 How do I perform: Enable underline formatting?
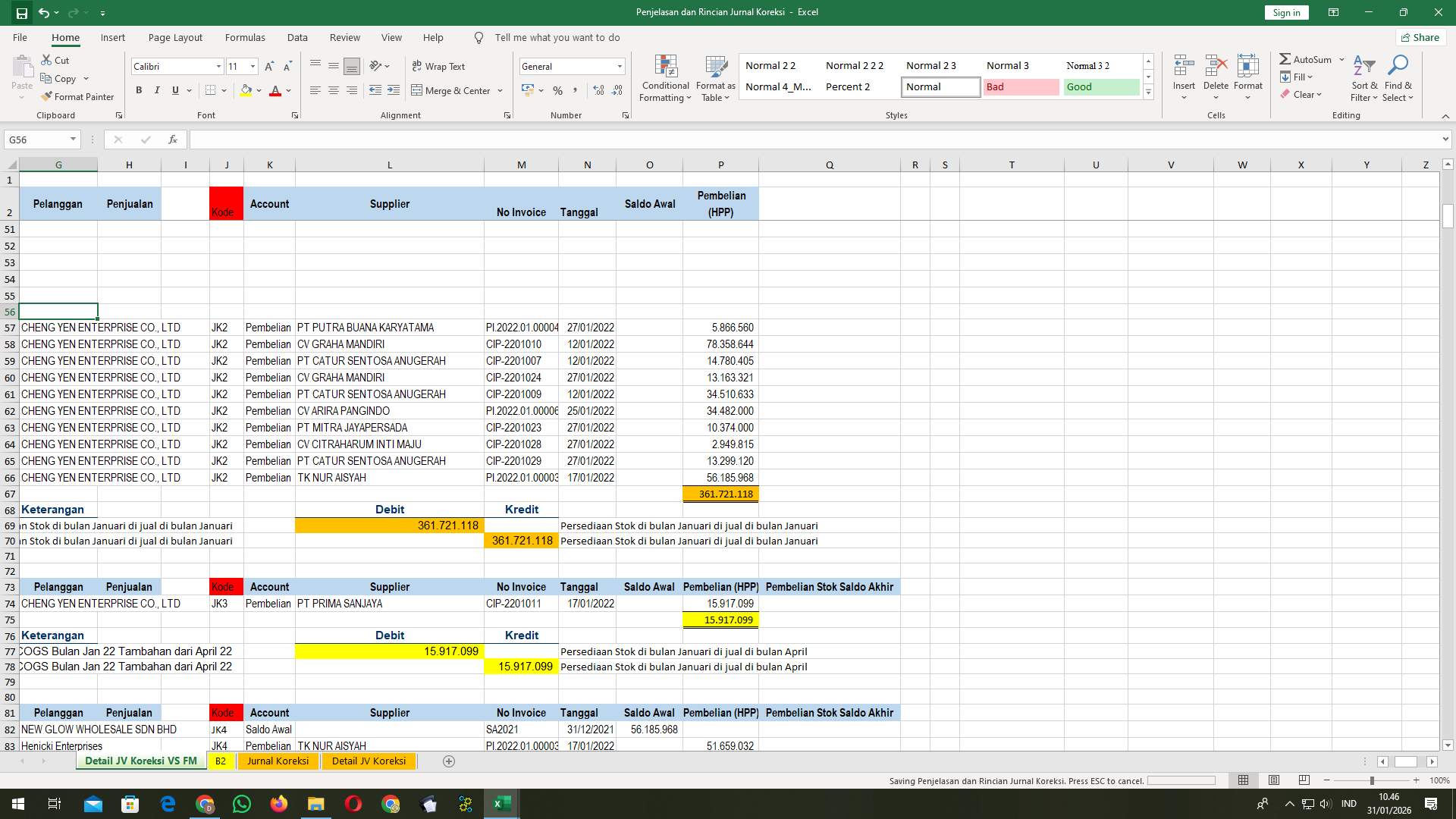(174, 90)
